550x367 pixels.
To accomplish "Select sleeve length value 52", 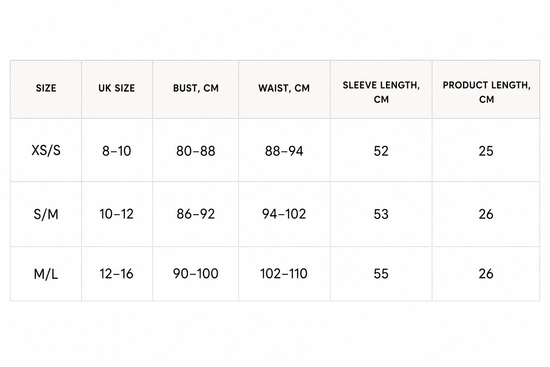I will pyautogui.click(x=381, y=150).
